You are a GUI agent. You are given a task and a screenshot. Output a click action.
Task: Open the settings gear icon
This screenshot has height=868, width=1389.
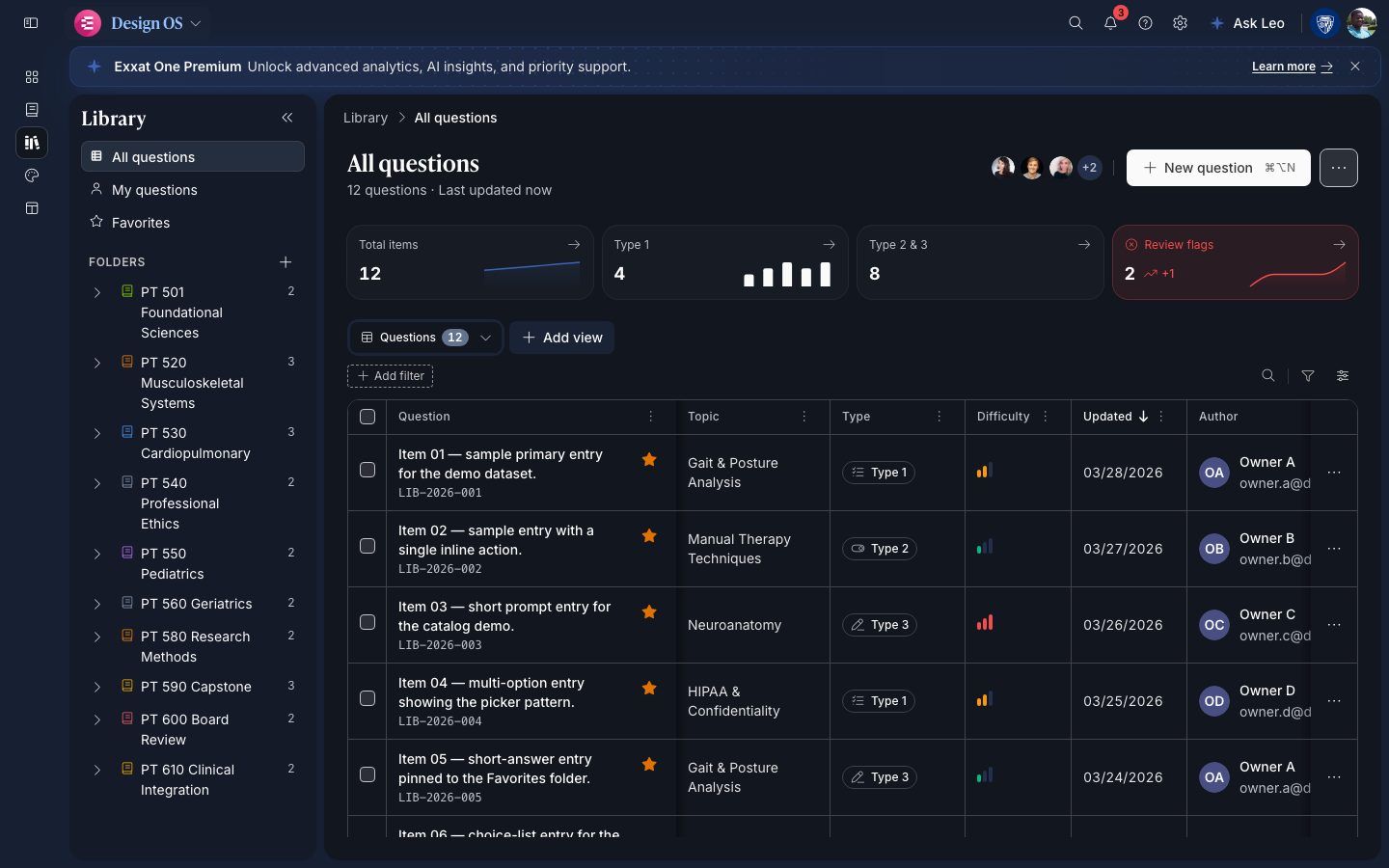[1180, 23]
